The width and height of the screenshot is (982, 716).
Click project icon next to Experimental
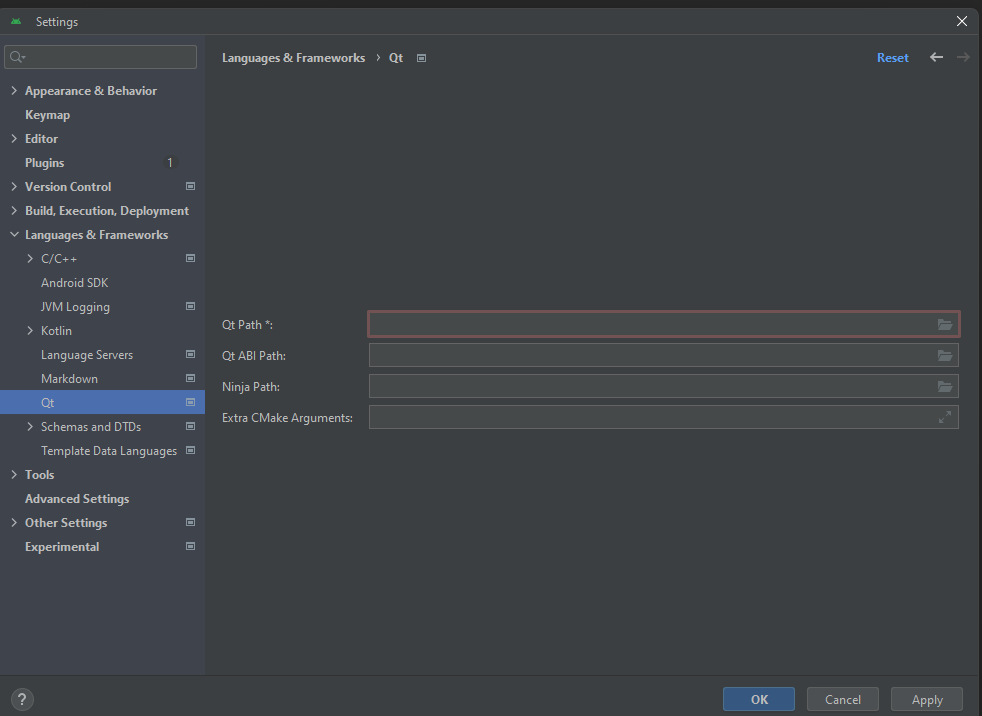(x=190, y=546)
